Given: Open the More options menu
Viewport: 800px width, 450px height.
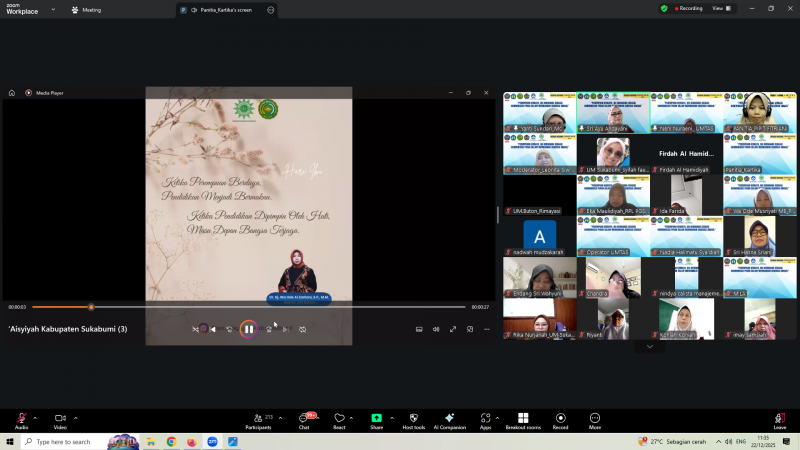Looking at the screenshot, I should [595, 418].
